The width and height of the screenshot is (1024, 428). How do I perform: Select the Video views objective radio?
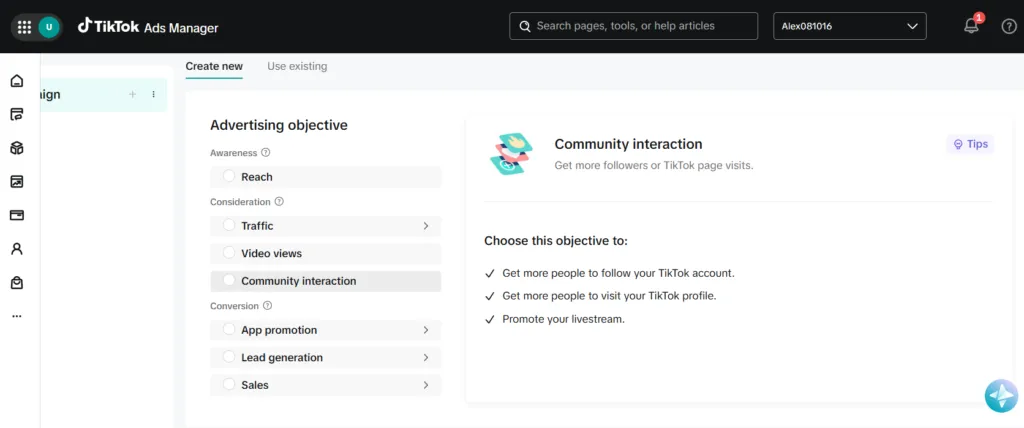click(x=229, y=252)
